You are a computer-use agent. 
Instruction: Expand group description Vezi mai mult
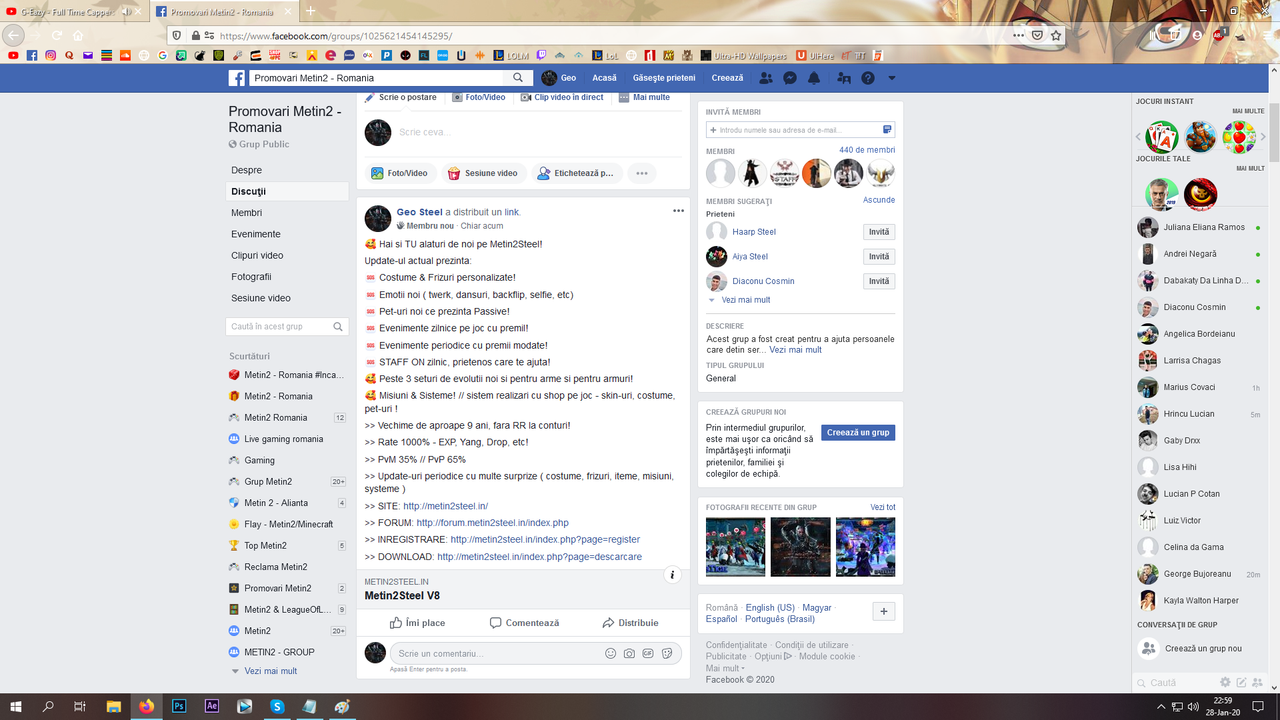(x=795, y=350)
